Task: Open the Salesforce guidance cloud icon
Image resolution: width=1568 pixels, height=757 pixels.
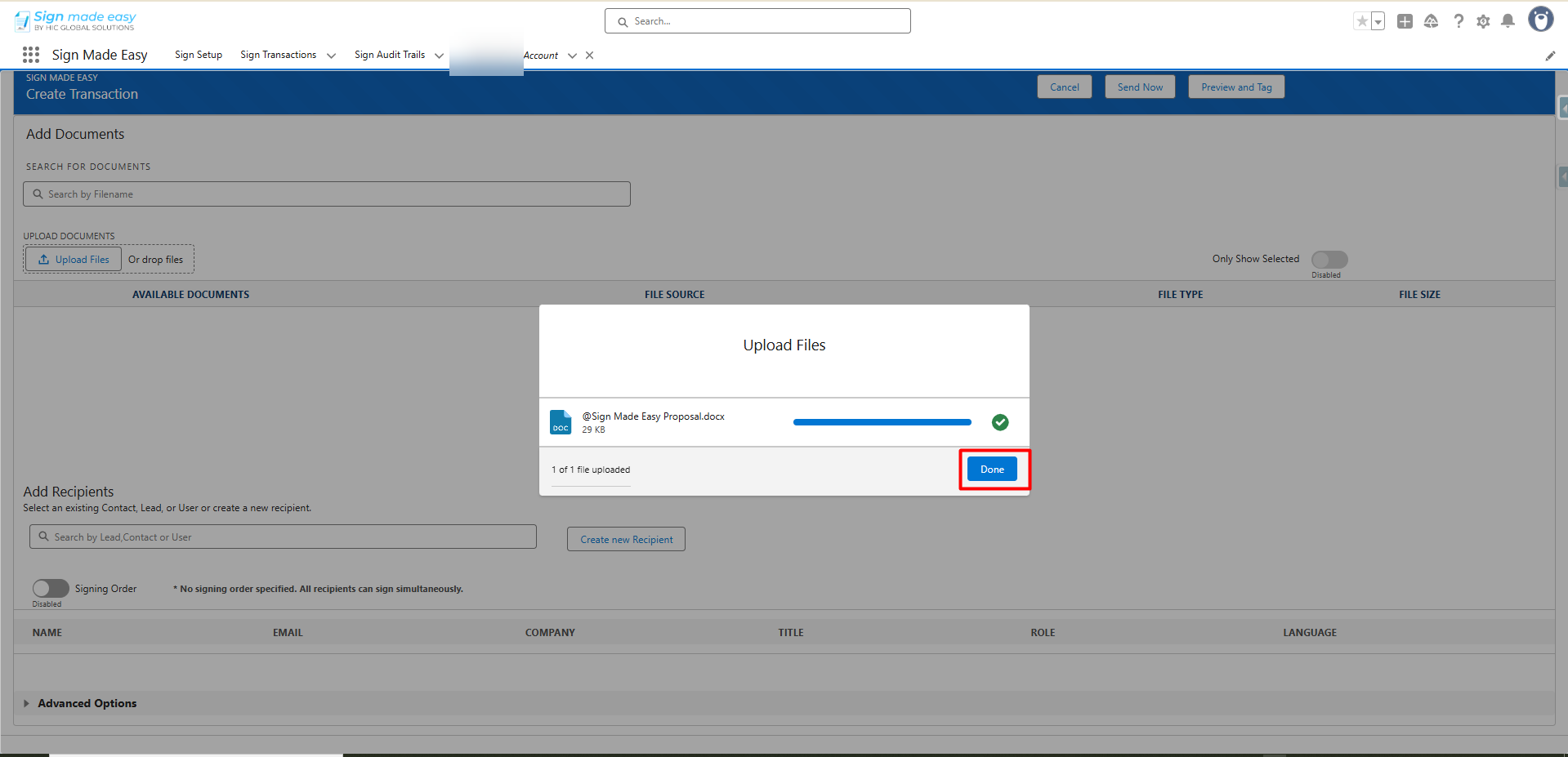Action: 1431,21
